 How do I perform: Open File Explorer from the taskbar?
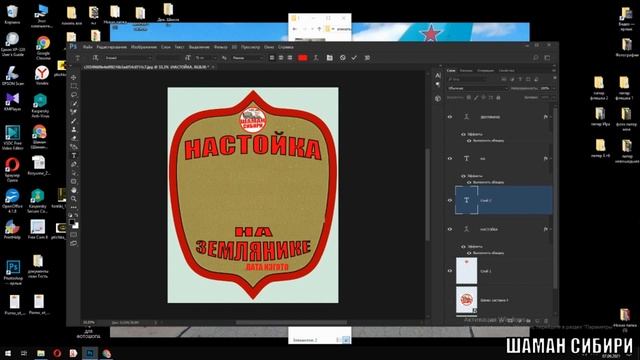41,353
